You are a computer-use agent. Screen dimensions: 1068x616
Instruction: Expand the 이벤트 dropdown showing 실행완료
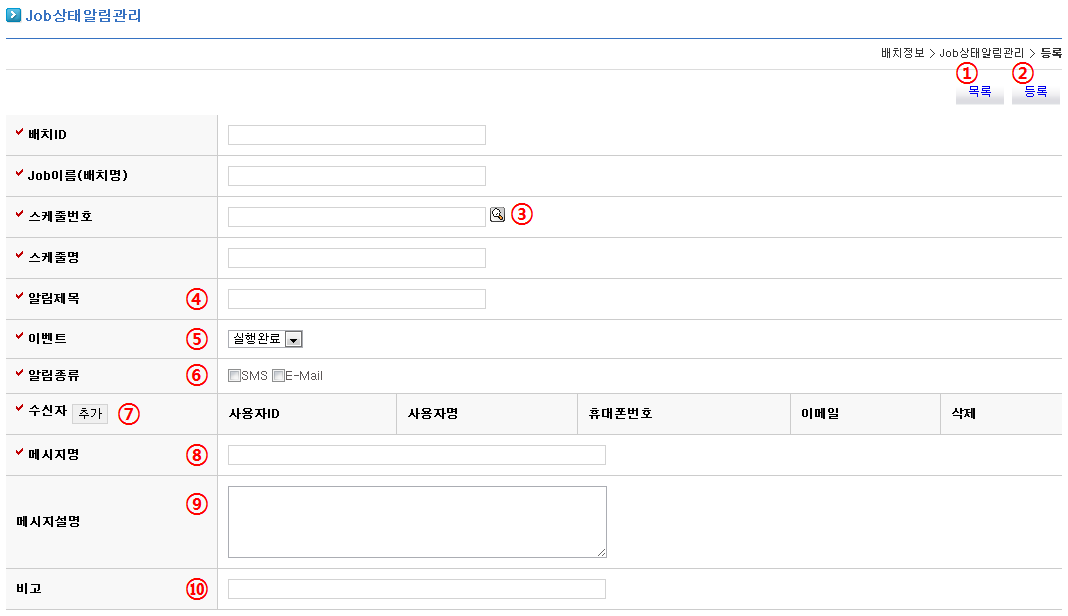click(x=265, y=339)
